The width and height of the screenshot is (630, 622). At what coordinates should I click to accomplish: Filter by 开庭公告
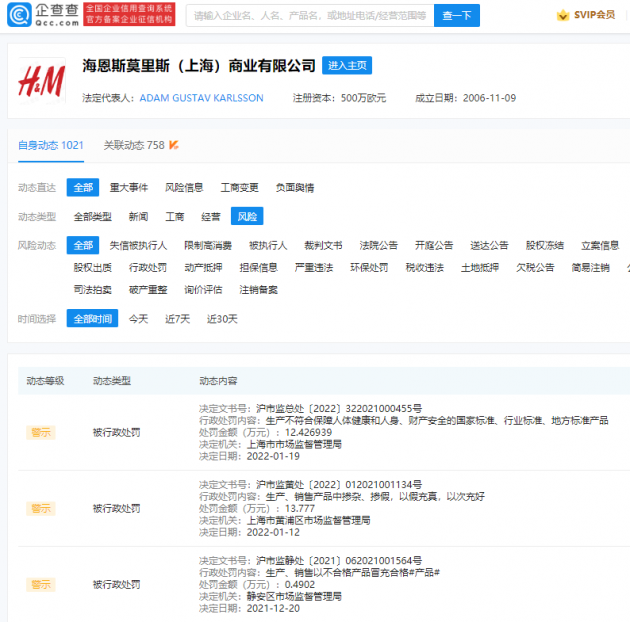pyautogui.click(x=434, y=246)
